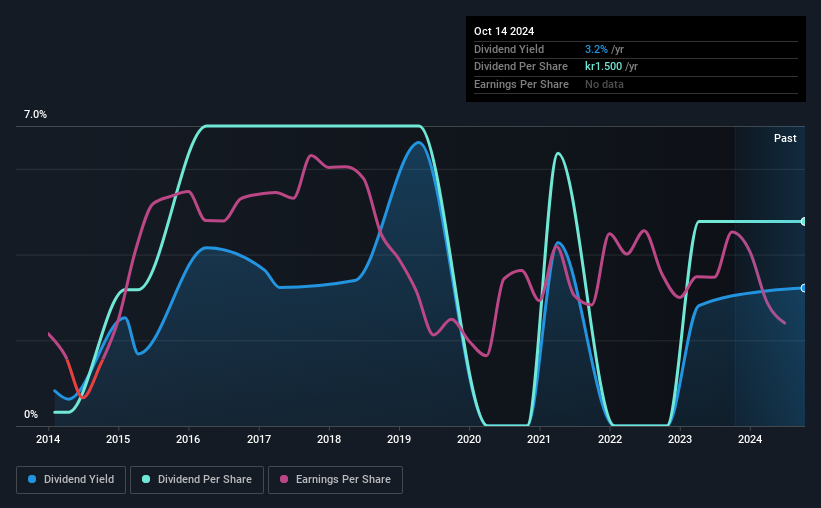Click the 2020 axis label
The width and height of the screenshot is (821, 508).
[x=469, y=439]
